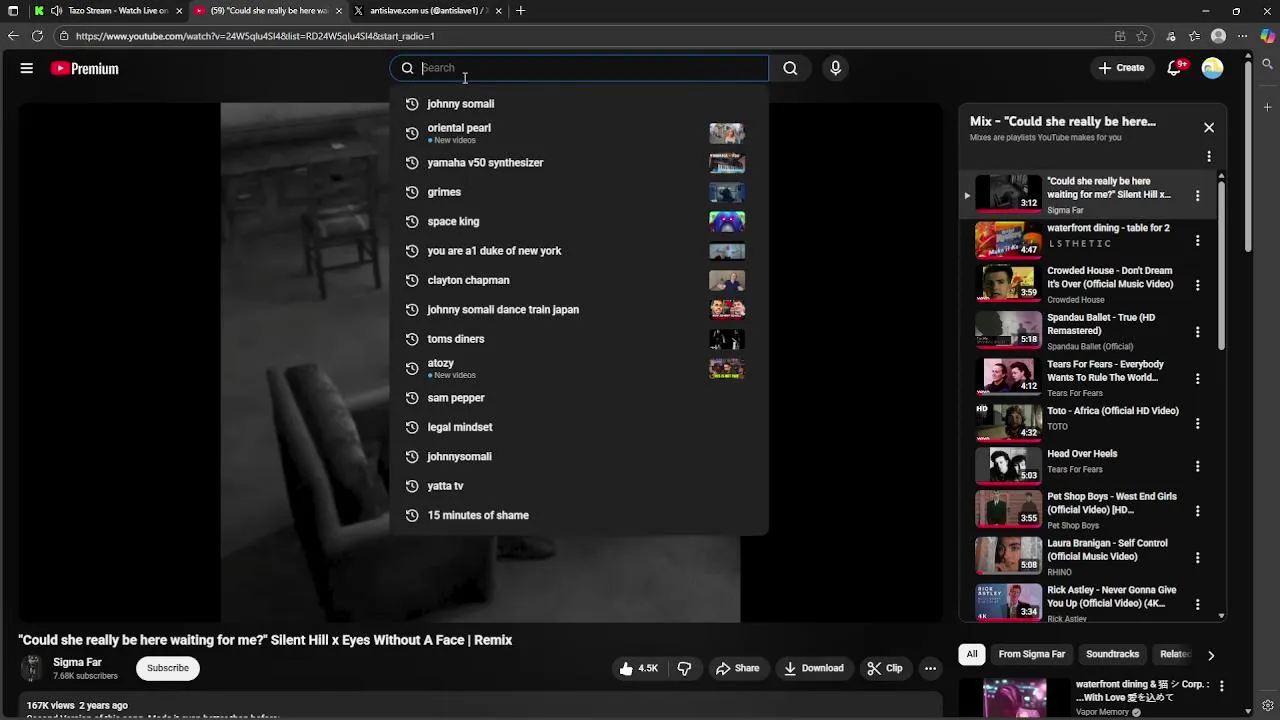Open options for 'waterfront dining - table for 2'
Image resolution: width=1280 pixels, height=720 pixels.
(x=1197, y=240)
